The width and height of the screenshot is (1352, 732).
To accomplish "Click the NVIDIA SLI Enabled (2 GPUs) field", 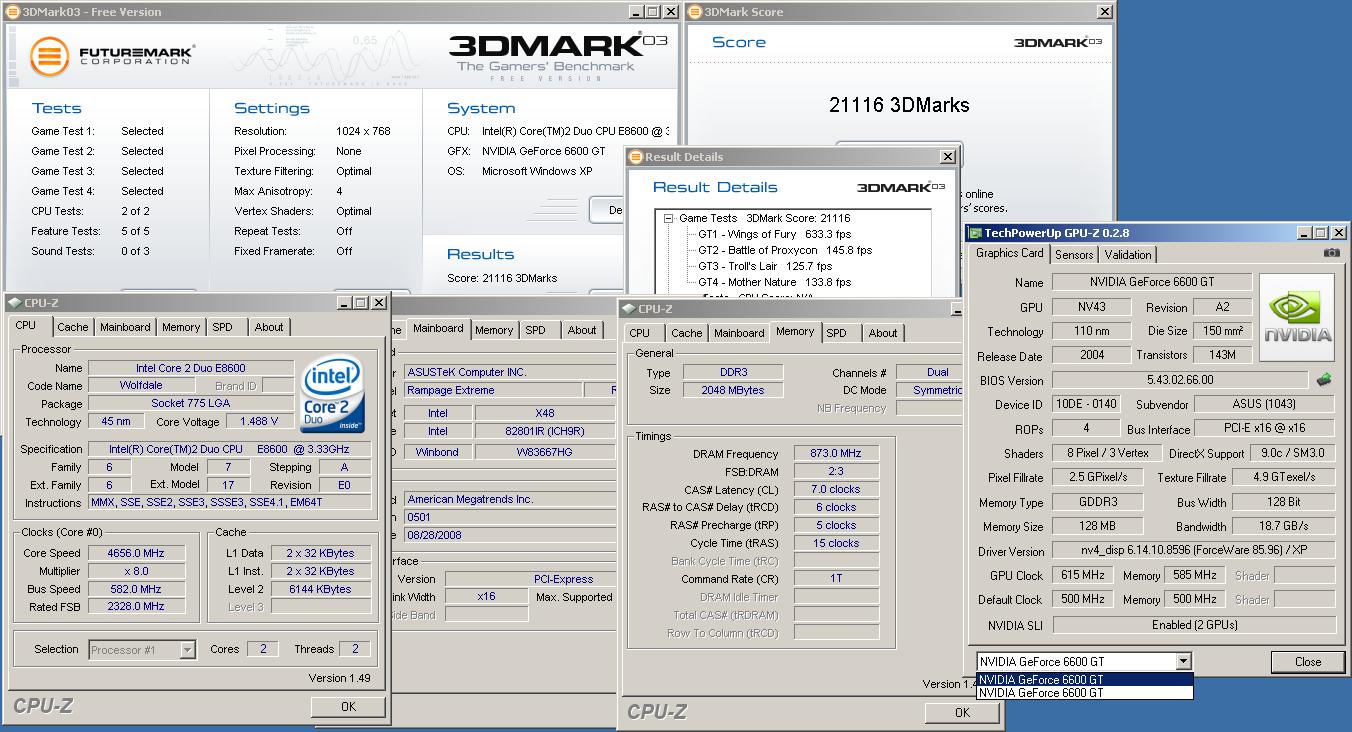I will point(1193,624).
